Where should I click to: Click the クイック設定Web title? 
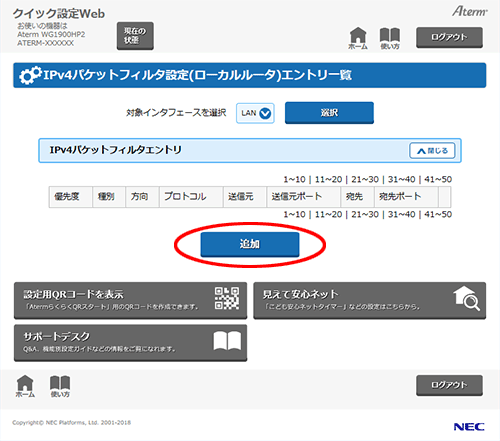(59, 14)
